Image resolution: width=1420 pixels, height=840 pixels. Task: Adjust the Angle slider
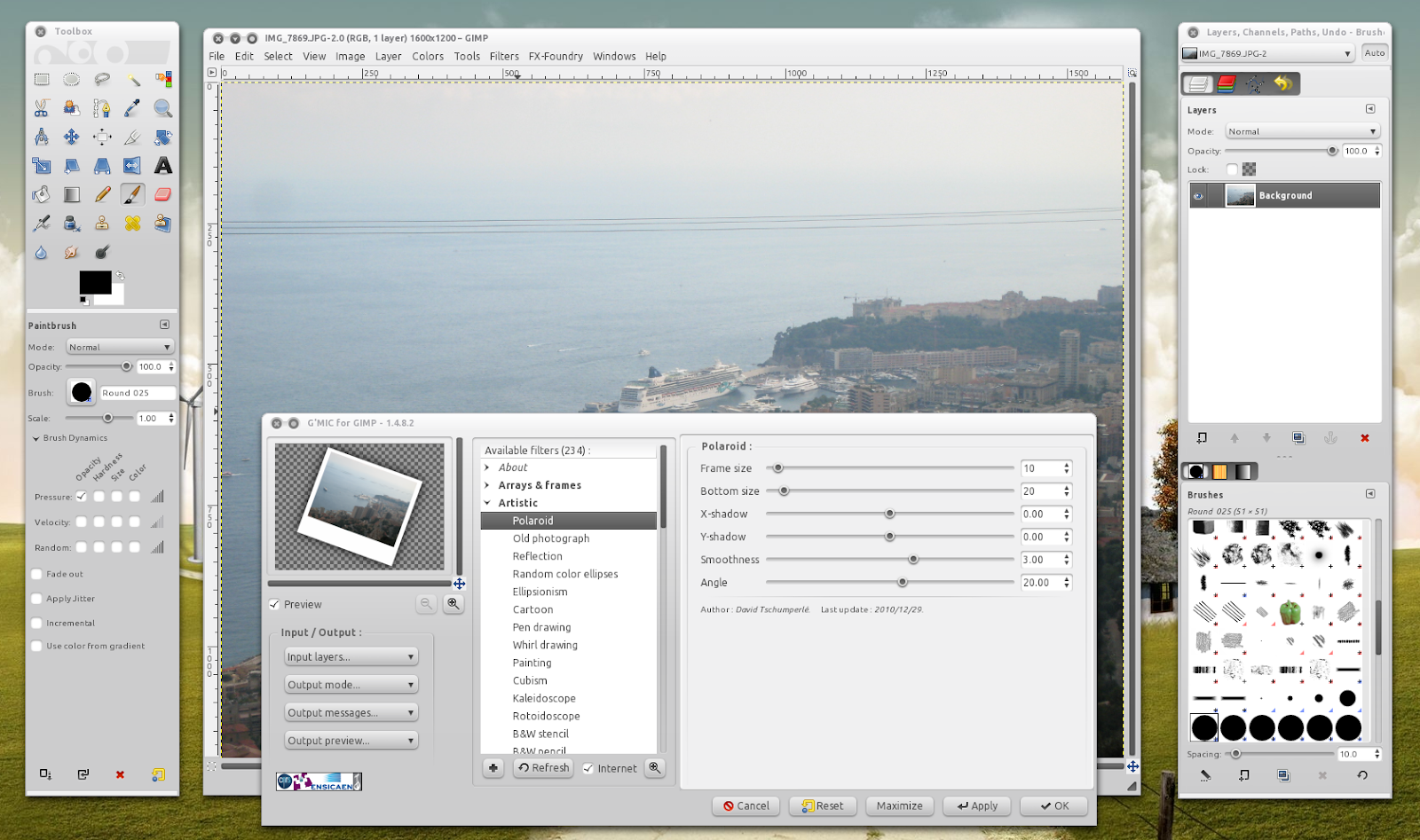[x=903, y=583]
